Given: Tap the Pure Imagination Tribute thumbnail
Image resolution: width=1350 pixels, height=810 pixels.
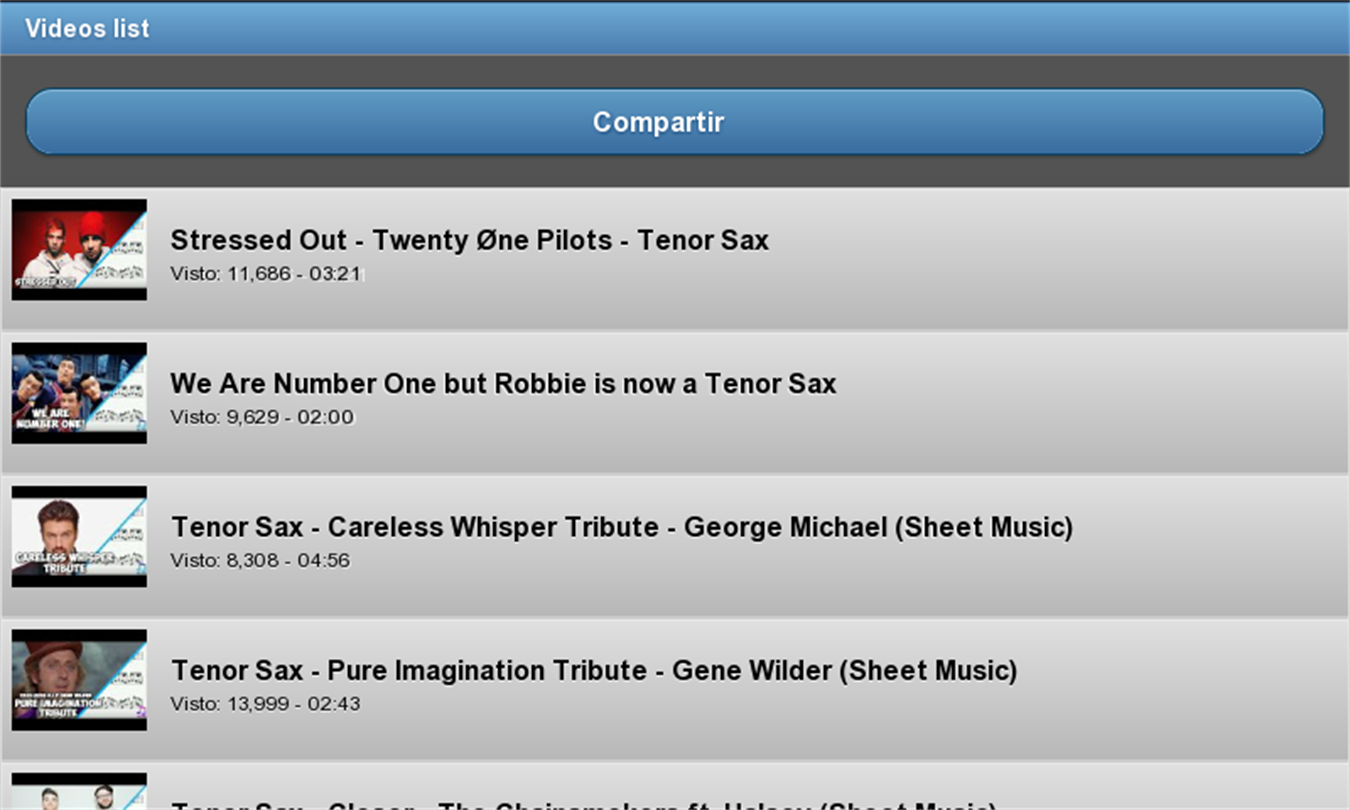Looking at the screenshot, I should tap(79, 679).
